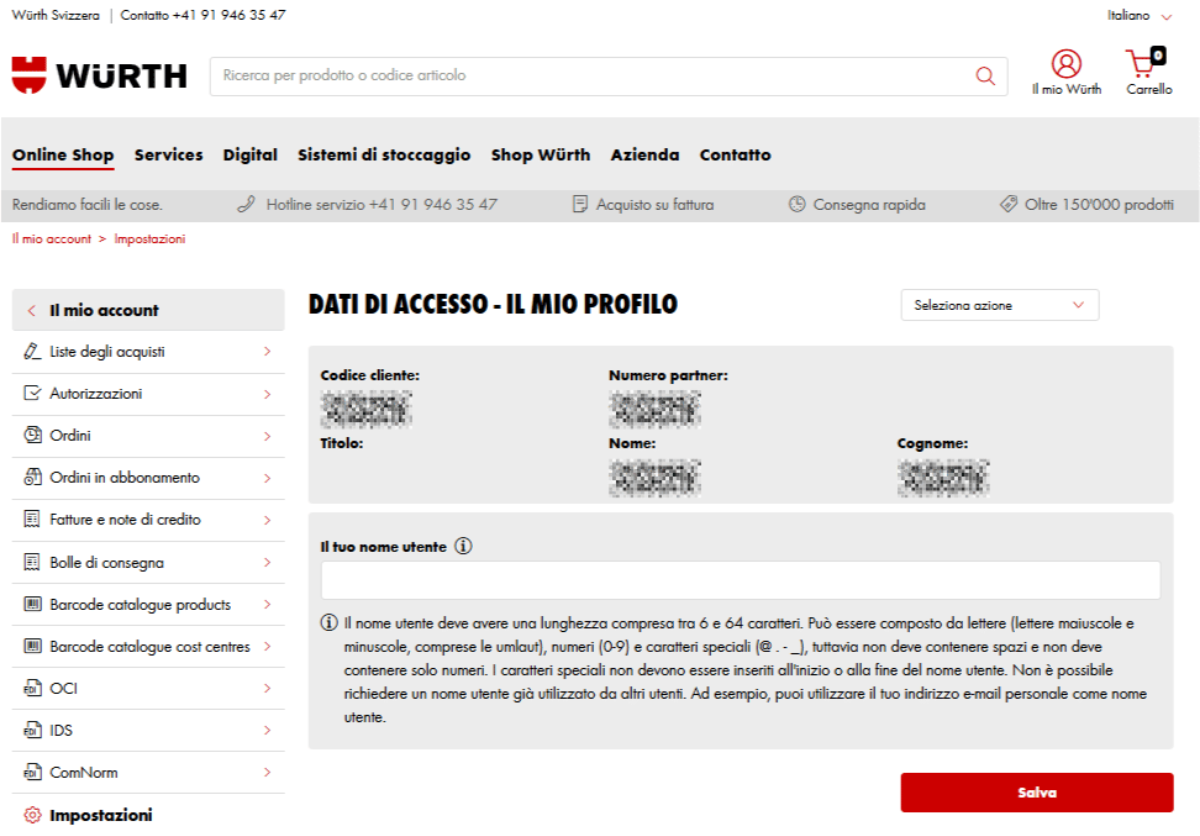This screenshot has height=836, width=1200.
Task: Click the Codice cliente label
Action: 370,376
